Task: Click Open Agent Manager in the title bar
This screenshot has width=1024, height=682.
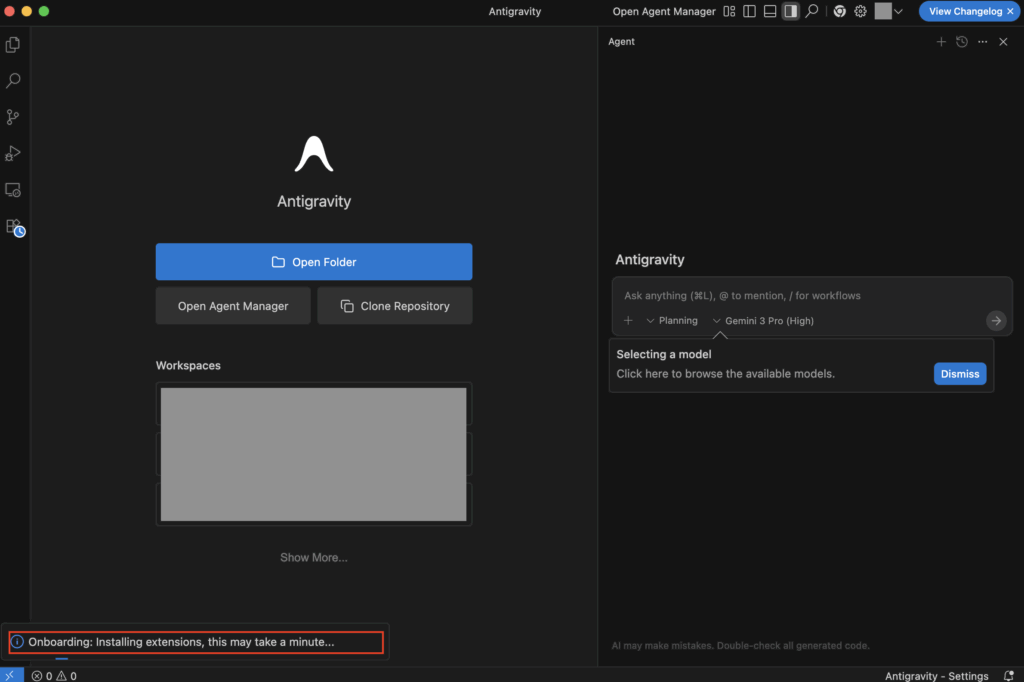Action: [x=664, y=11]
